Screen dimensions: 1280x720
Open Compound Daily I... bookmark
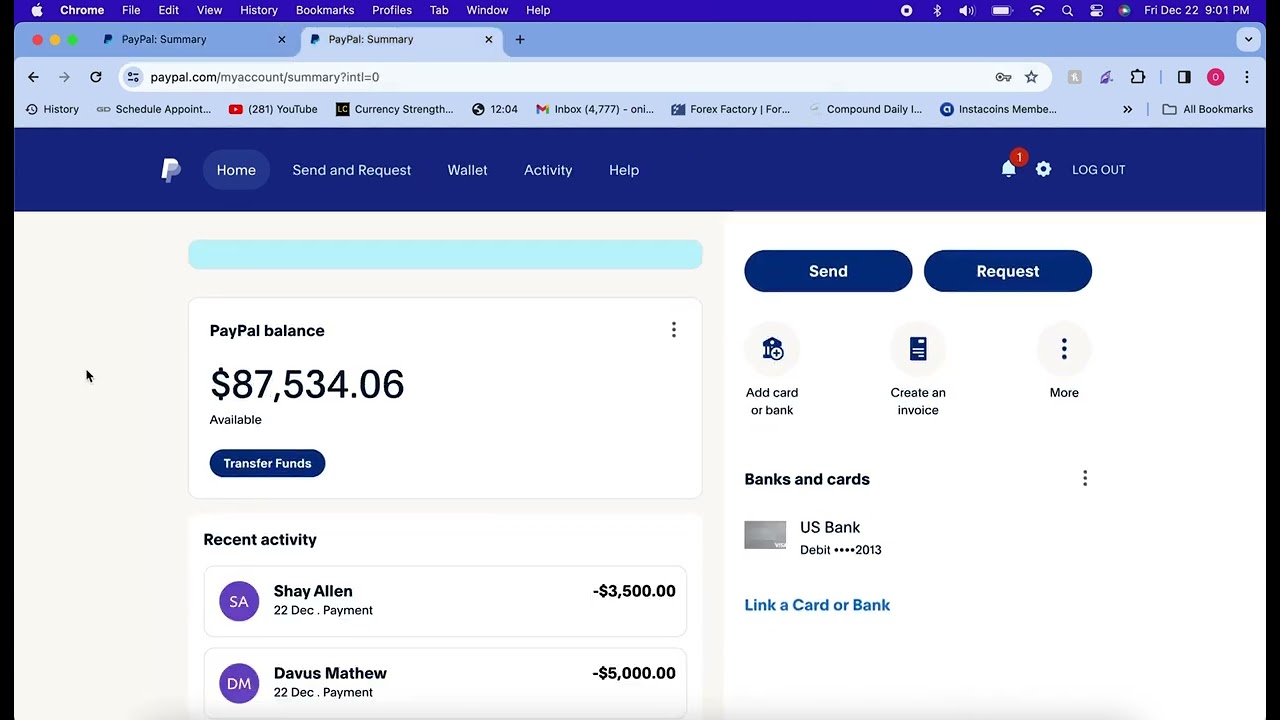point(865,109)
